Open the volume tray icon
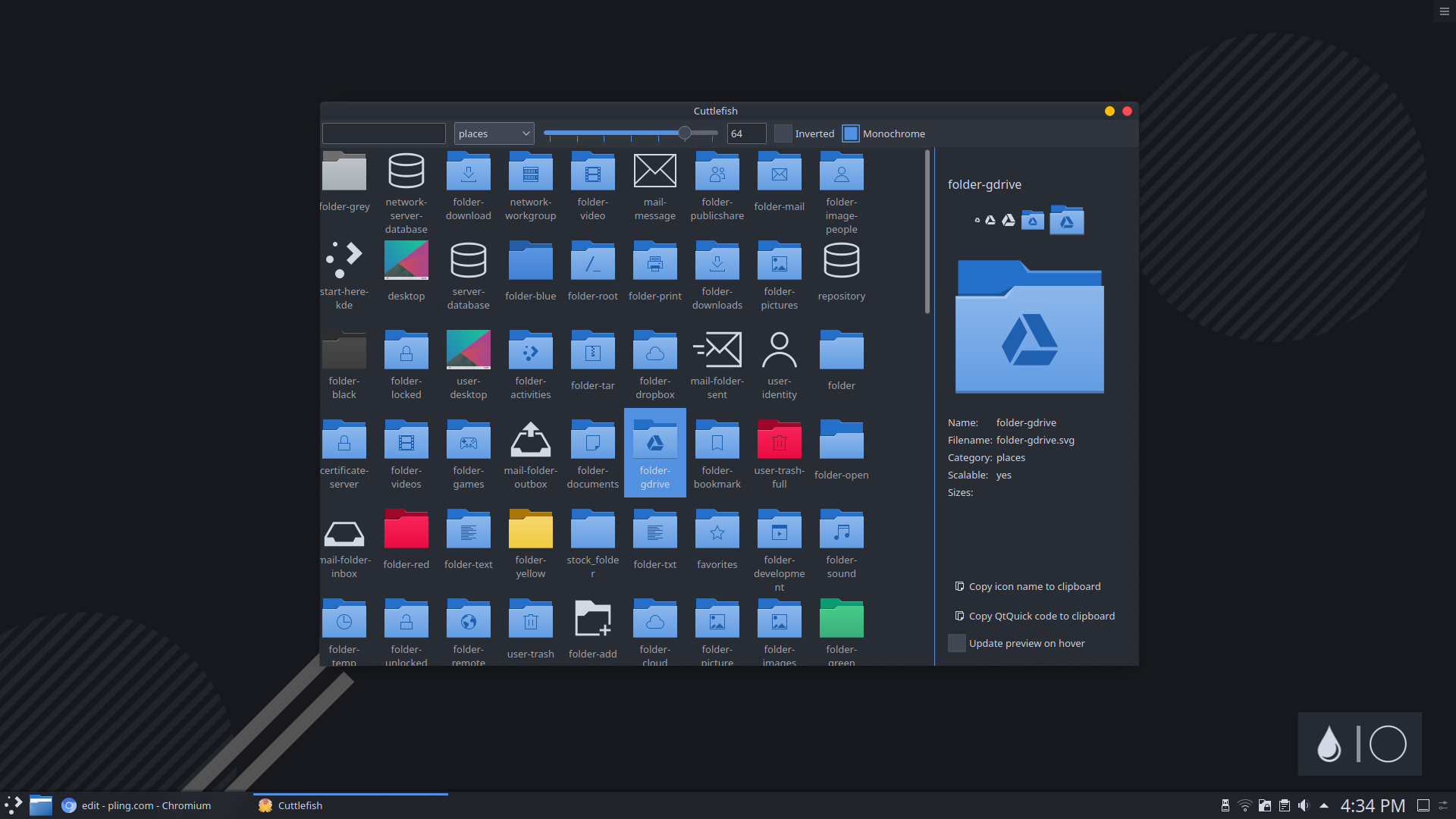Screen dimensions: 1456x819 tap(1304, 805)
